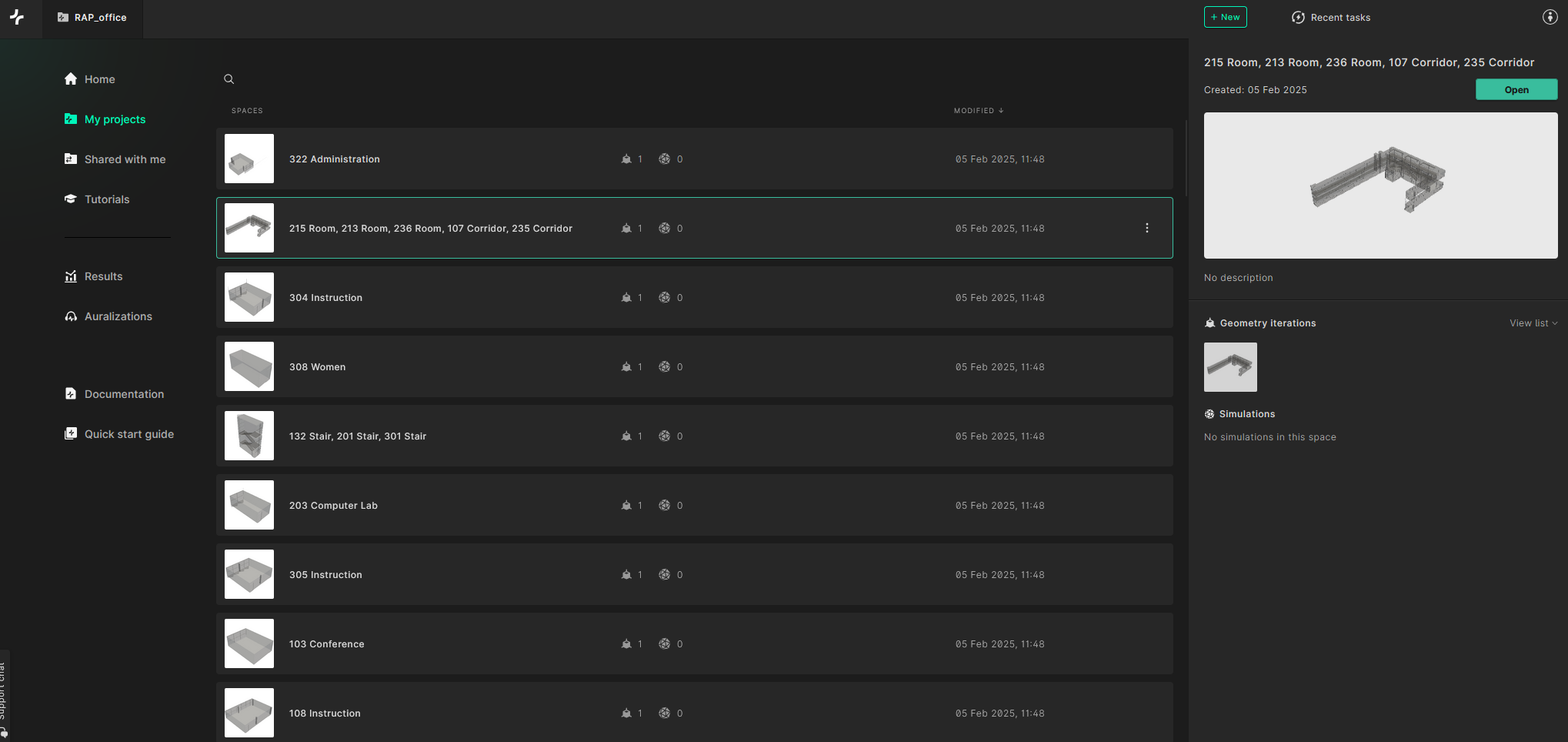Click simulation count icon in 322 Administration row
The image size is (1568, 742).
(665, 159)
